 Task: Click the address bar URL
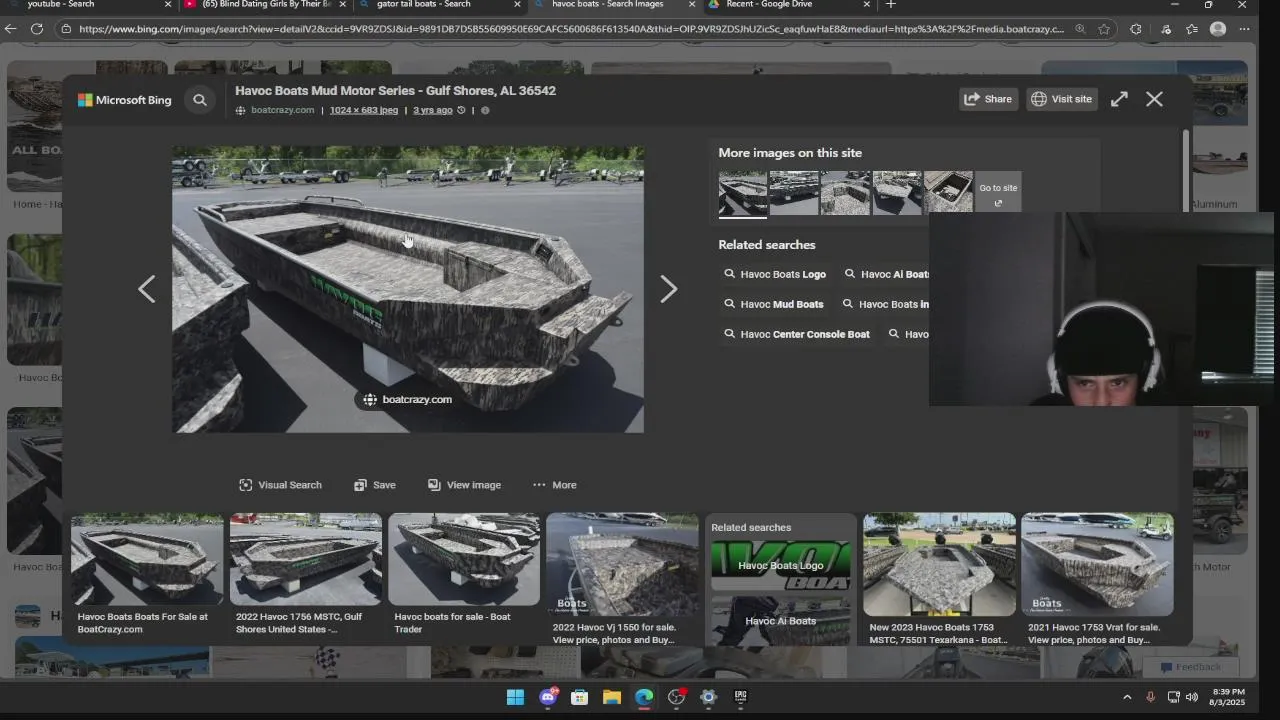point(570,29)
